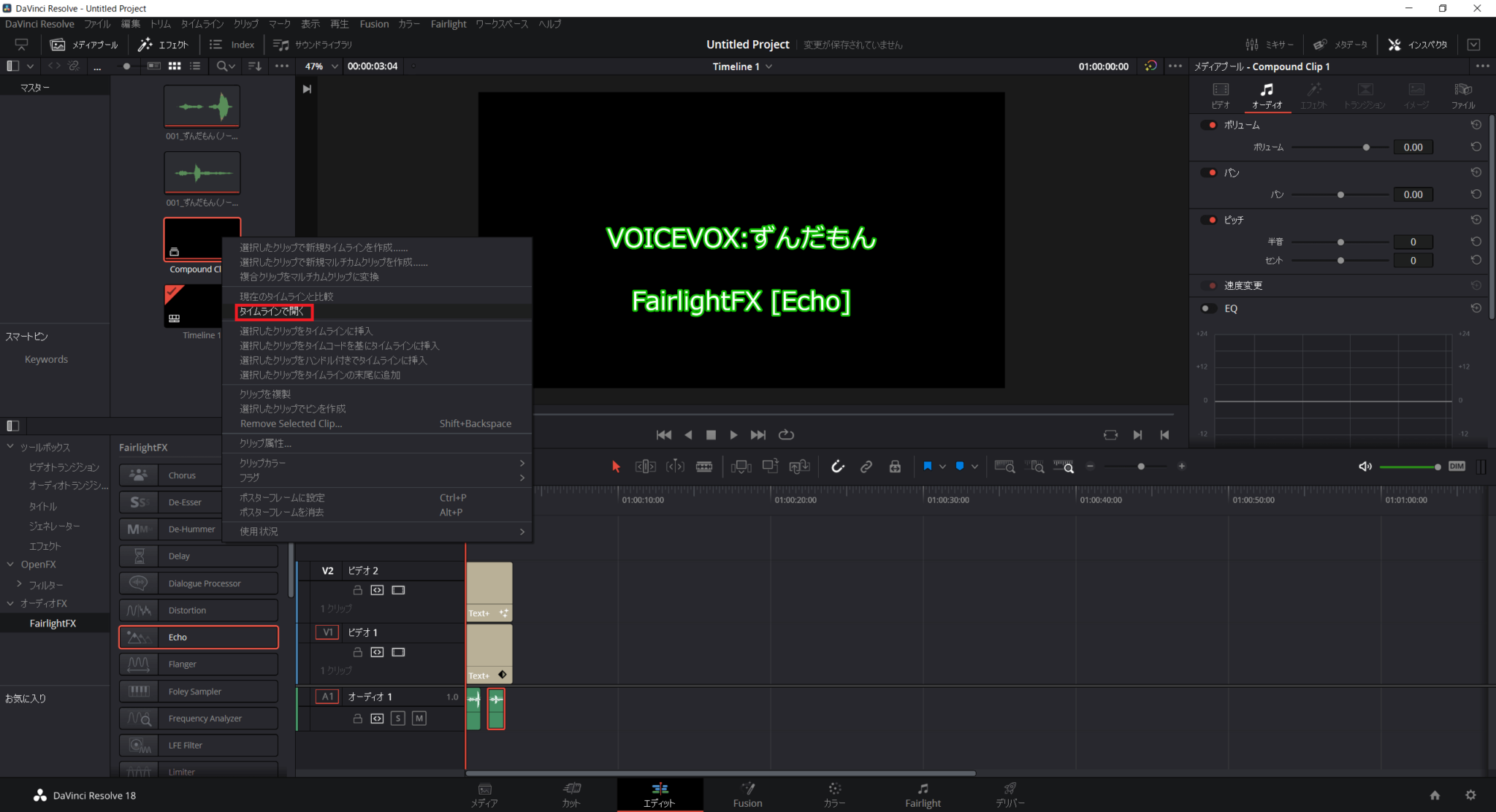Choose タイムラインで開く from the context menu
Image resolution: width=1496 pixels, height=812 pixels.
[273, 312]
